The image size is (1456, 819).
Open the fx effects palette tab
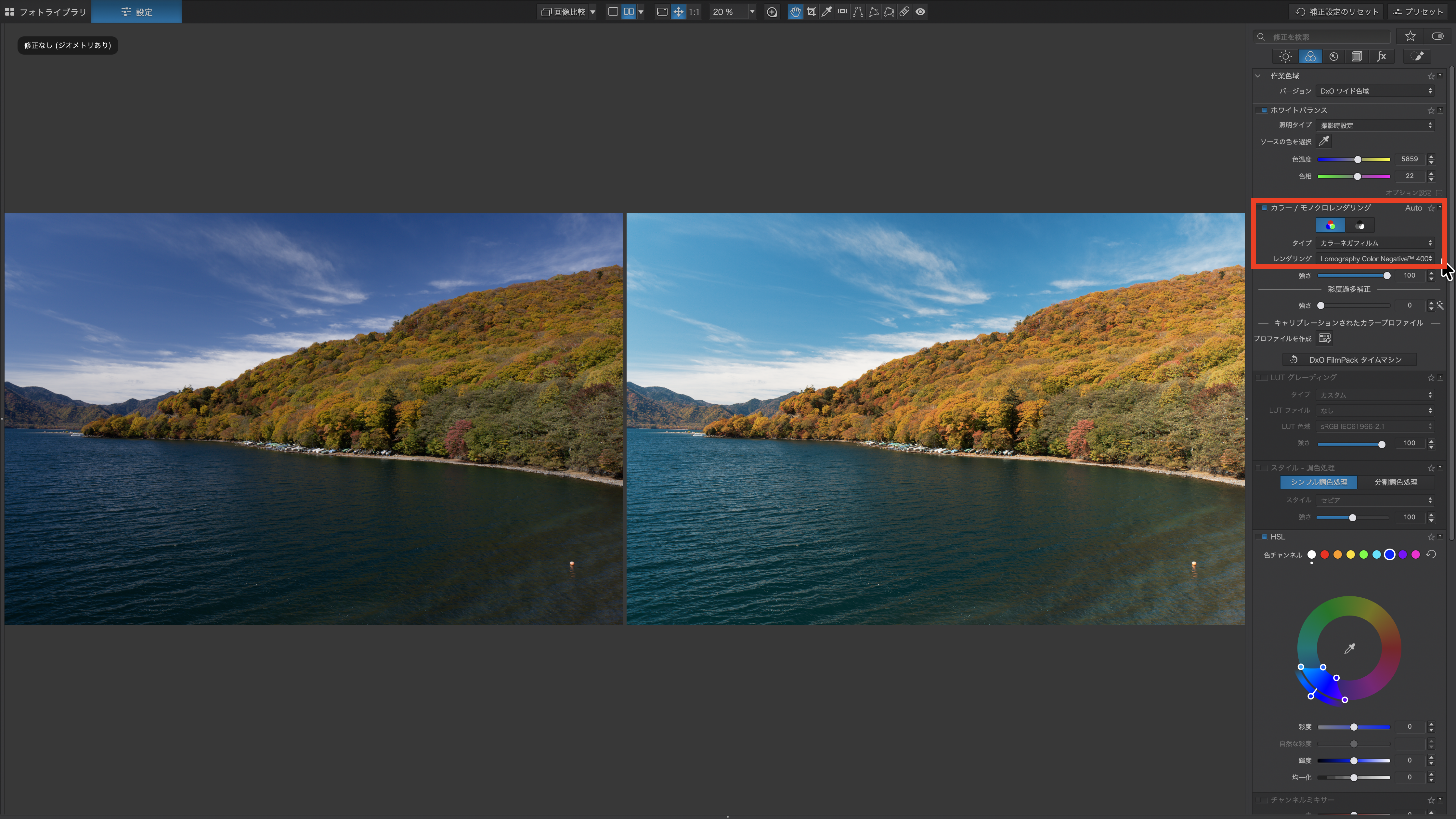coord(1381,57)
